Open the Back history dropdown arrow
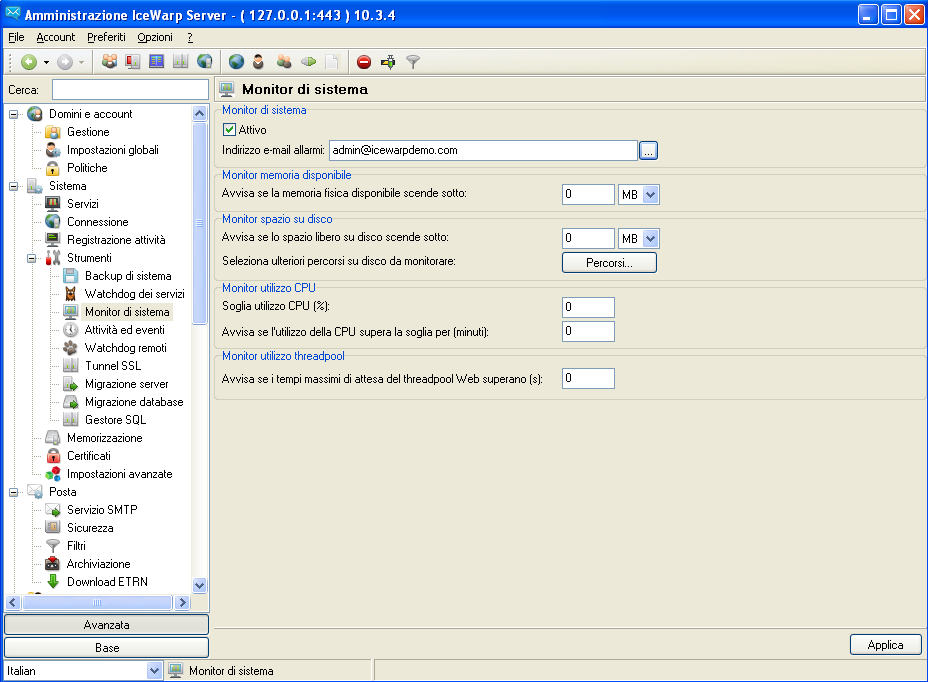The width and height of the screenshot is (928, 682). point(46,62)
